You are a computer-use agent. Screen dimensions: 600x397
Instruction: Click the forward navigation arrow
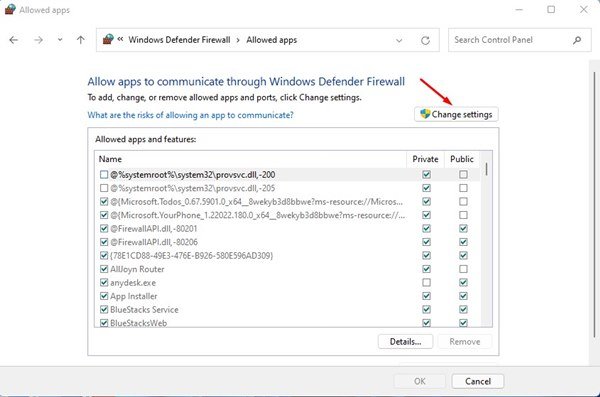[x=38, y=40]
